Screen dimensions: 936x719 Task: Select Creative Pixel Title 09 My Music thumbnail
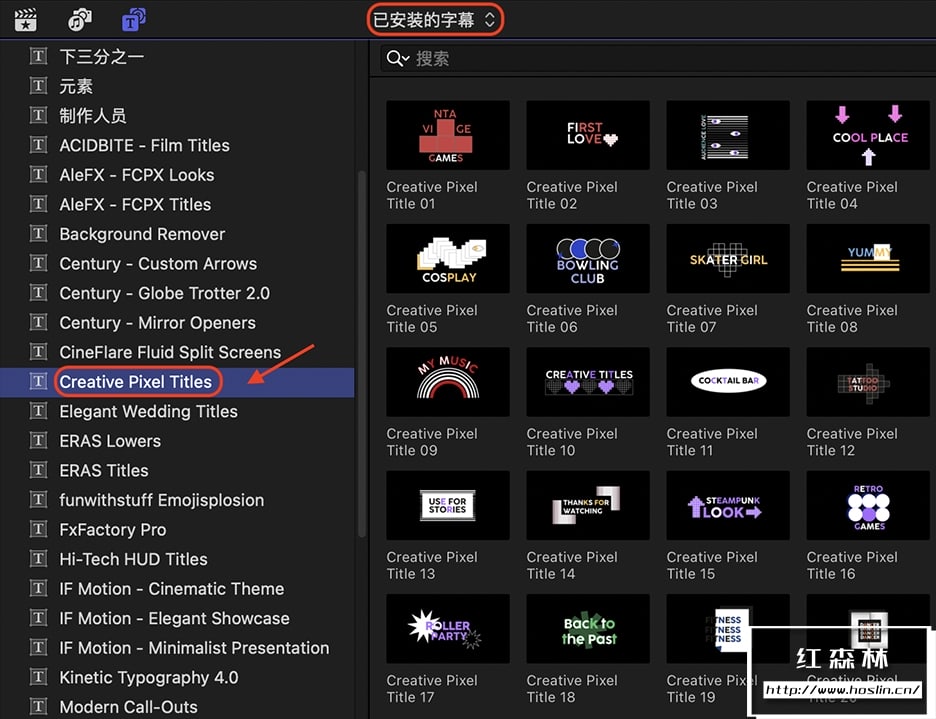448,382
